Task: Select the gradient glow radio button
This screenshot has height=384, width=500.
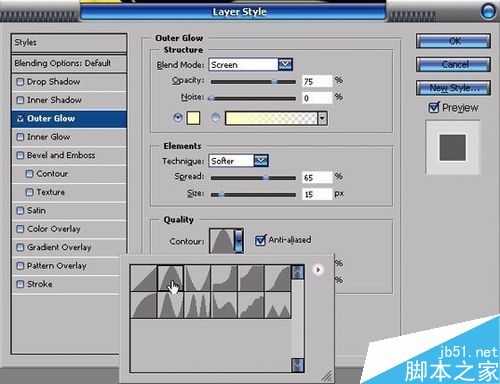Action: 216,118
